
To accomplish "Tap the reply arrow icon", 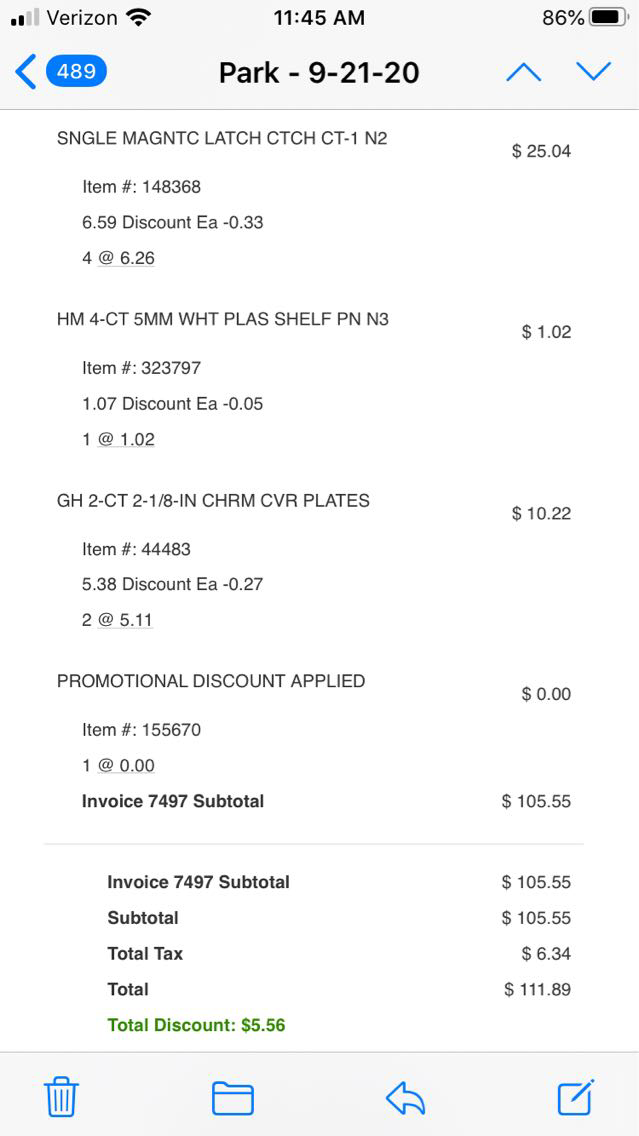I will [x=405, y=1098].
